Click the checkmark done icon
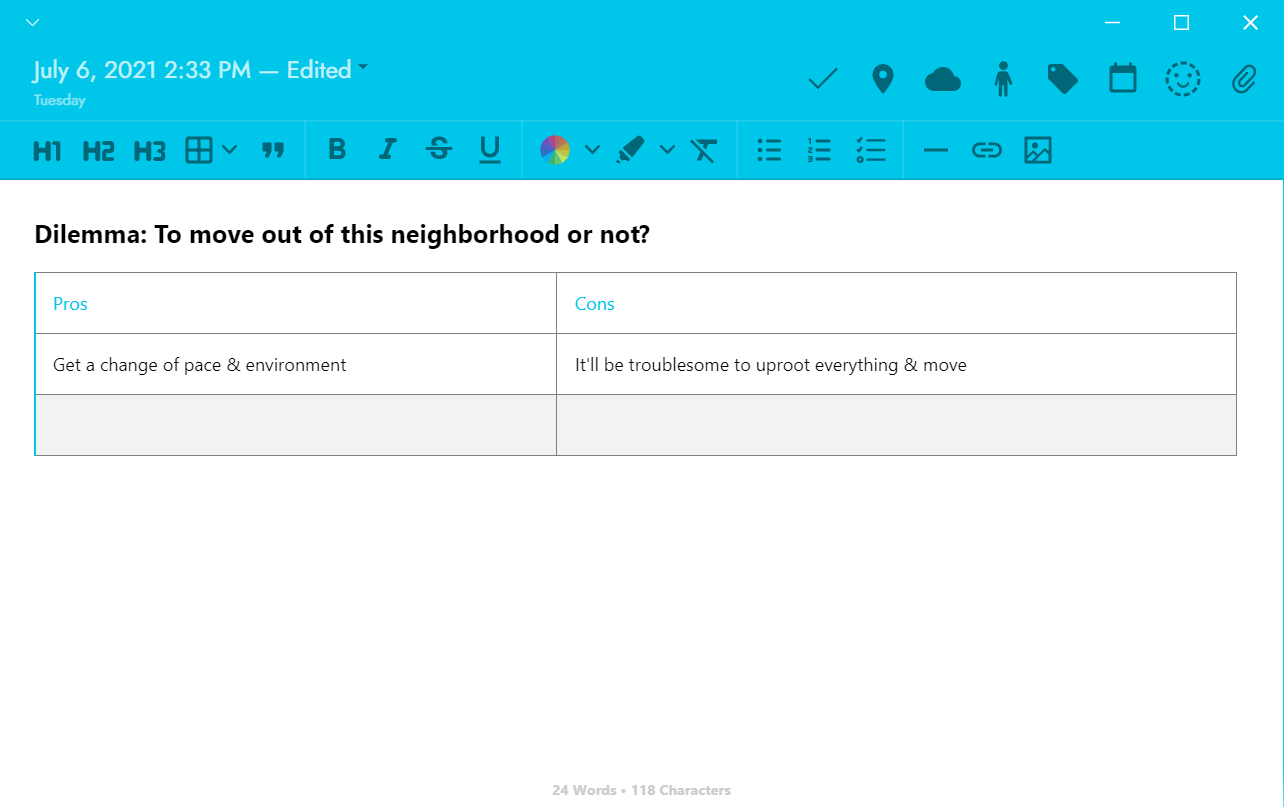The height and width of the screenshot is (807, 1284). tap(823, 79)
